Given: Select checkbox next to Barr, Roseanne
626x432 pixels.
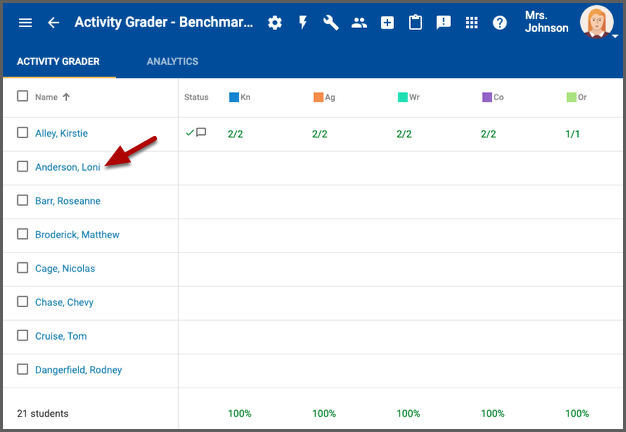Looking at the screenshot, I should 23,201.
